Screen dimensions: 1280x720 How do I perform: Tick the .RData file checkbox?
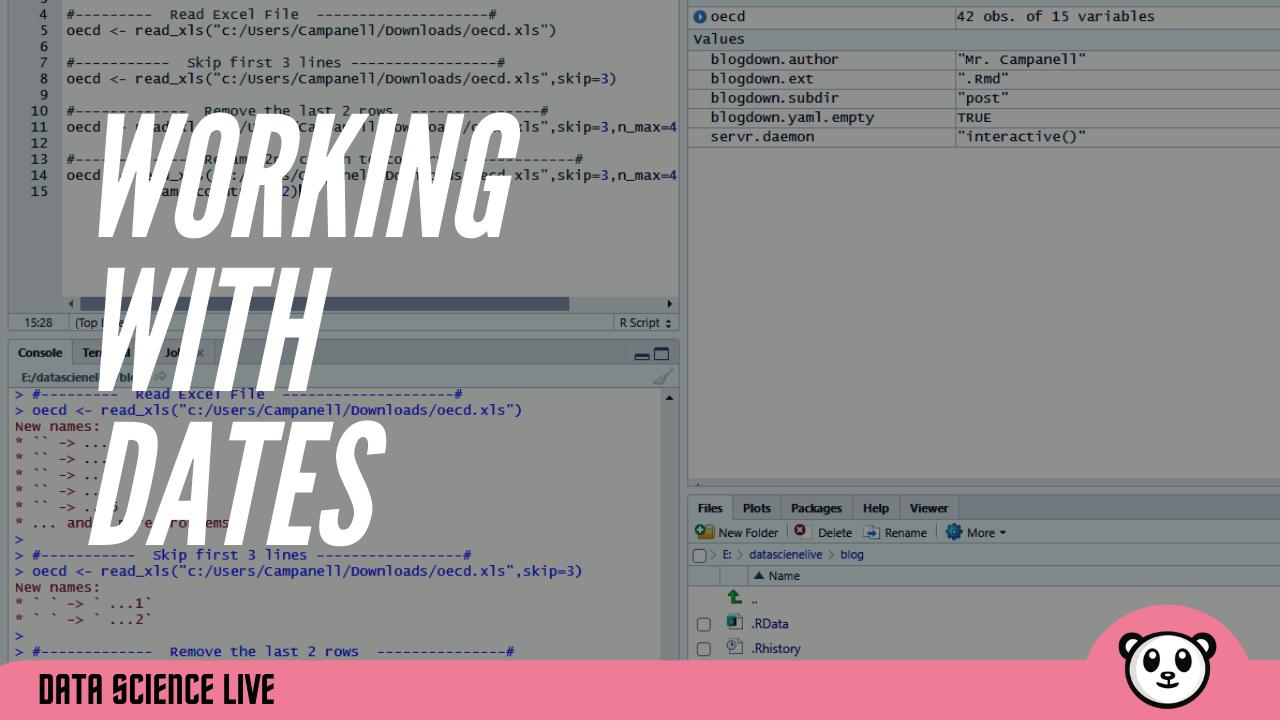(703, 624)
